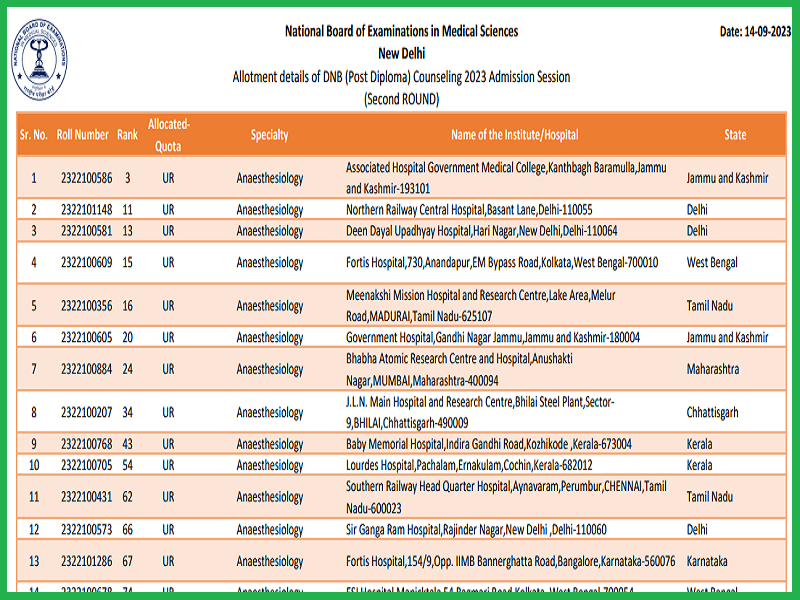Select roll number 2322100586
Screen dimensions: 800x600
pos(87,178)
